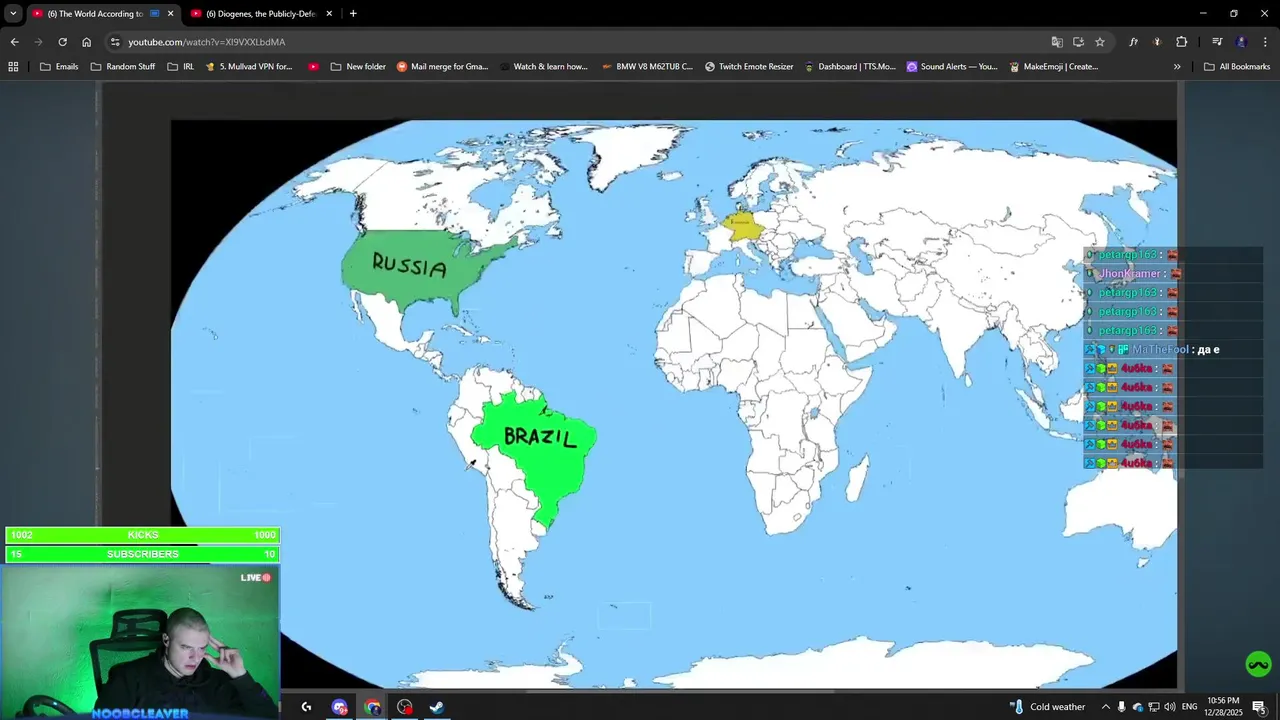Open the OneDrive cloud tray icon
The image size is (1280, 720).
coord(1137,707)
